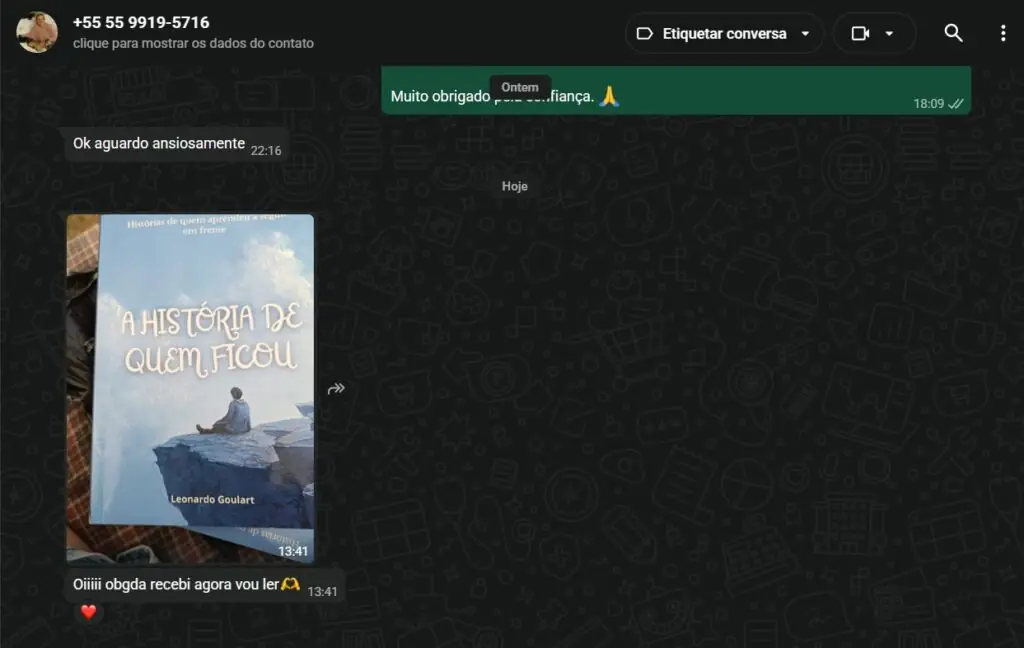Image resolution: width=1024 pixels, height=648 pixels.
Task: Open the contact's profile photo
Action: pyautogui.click(x=37, y=32)
